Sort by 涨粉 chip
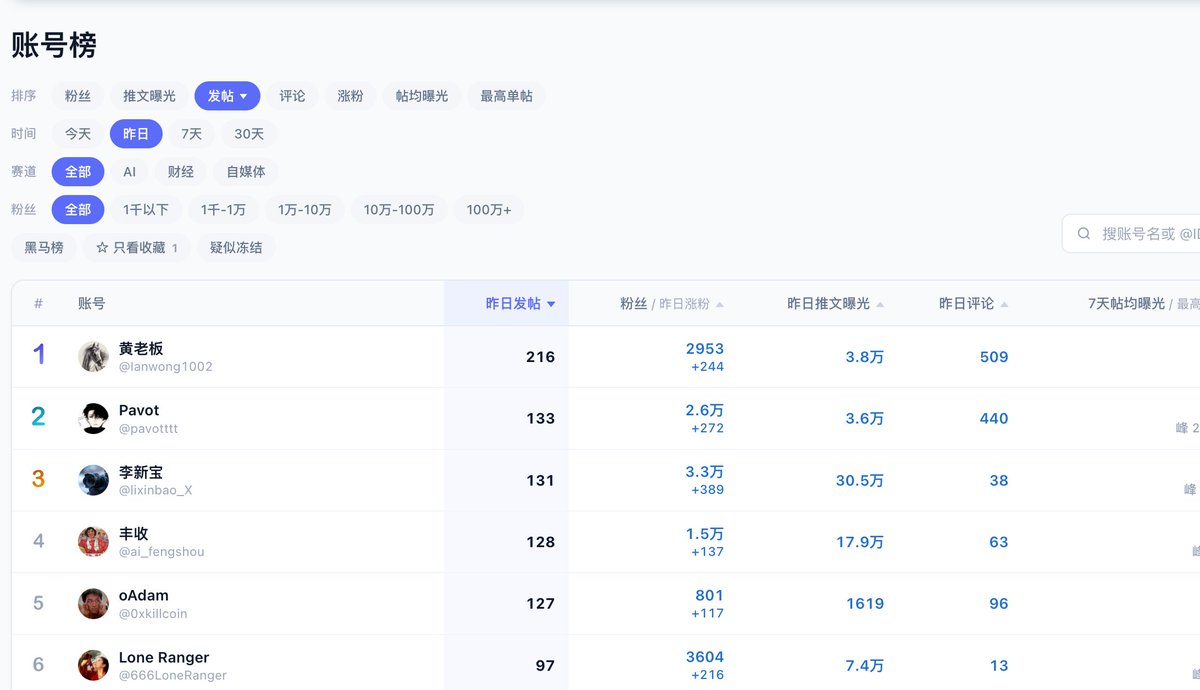1200x690 pixels. 350,96
